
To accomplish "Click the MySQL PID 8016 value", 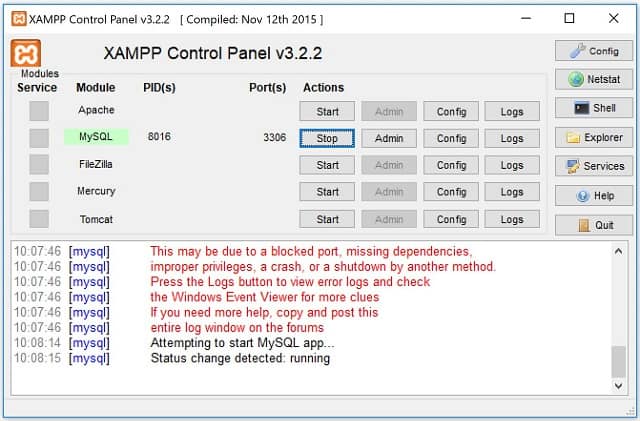I will tap(159, 136).
